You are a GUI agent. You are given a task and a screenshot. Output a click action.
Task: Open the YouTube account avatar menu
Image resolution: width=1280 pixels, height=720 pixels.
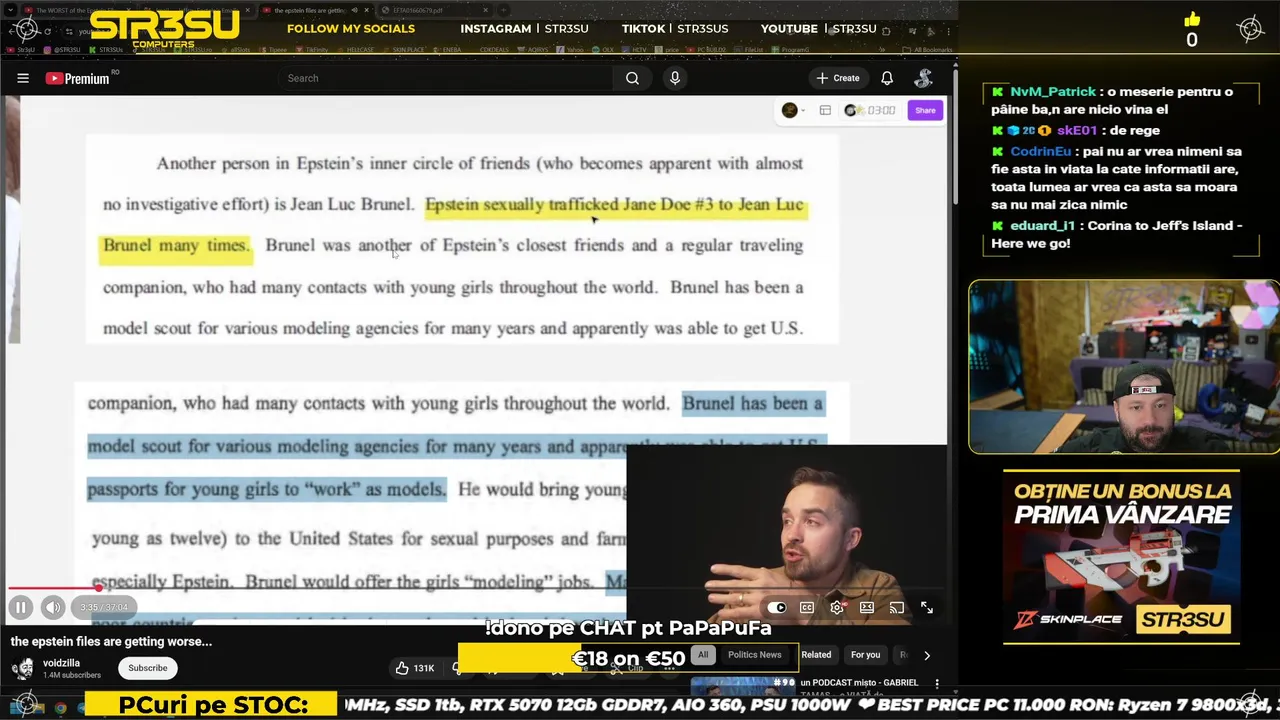pos(924,78)
